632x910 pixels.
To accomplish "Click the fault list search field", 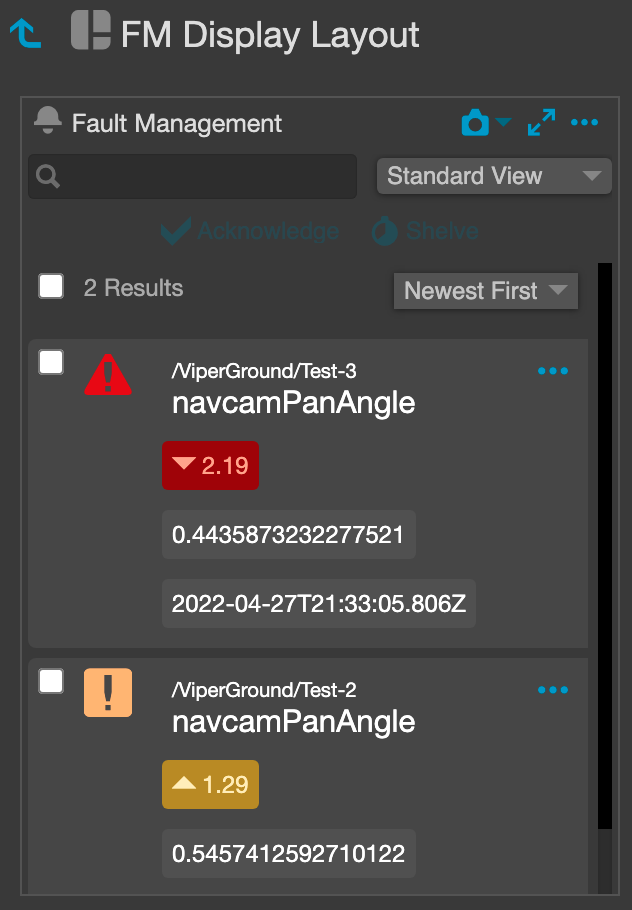I will (x=192, y=176).
